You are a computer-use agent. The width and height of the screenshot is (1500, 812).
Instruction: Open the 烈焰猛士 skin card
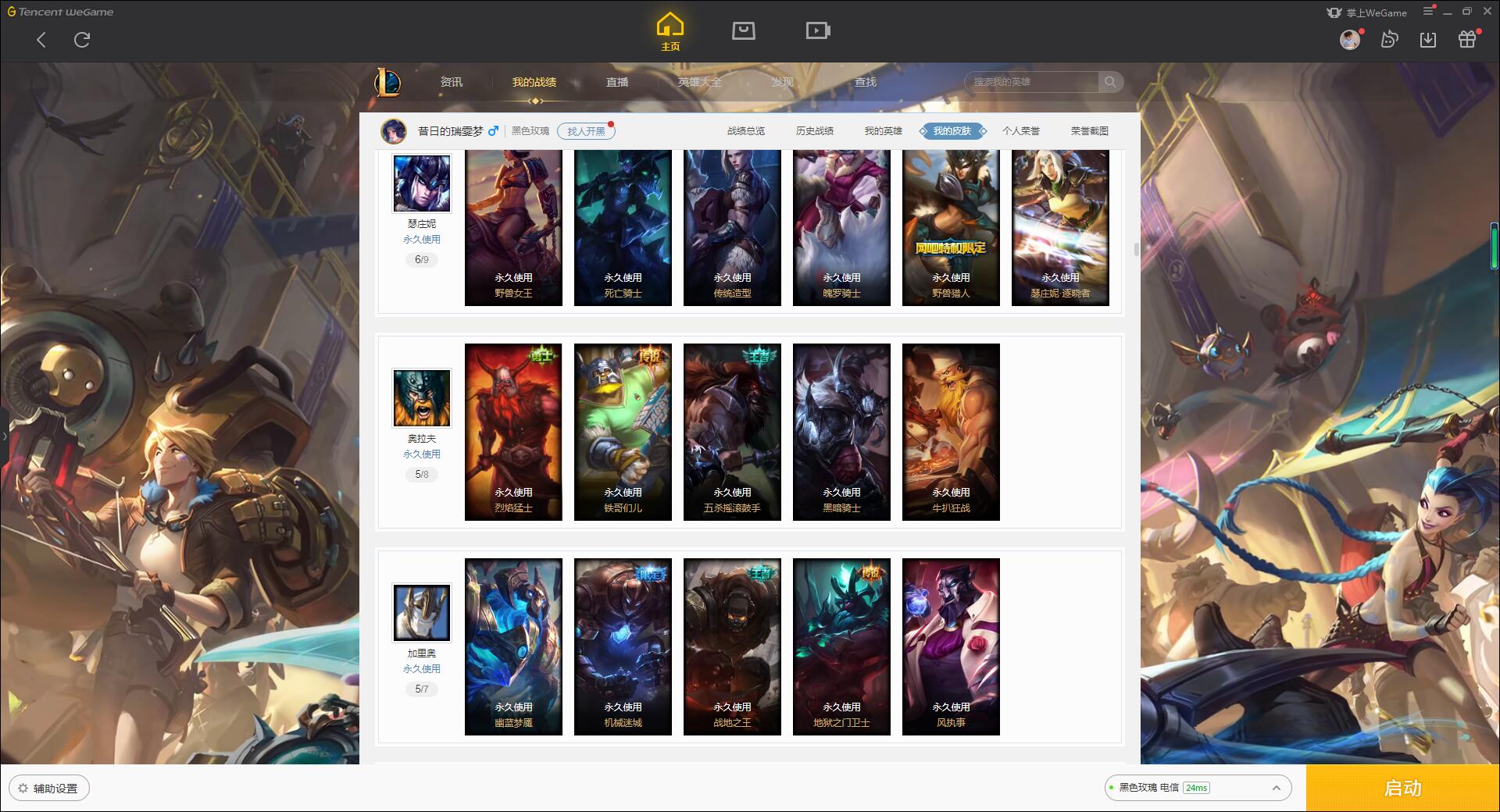pyautogui.click(x=513, y=432)
